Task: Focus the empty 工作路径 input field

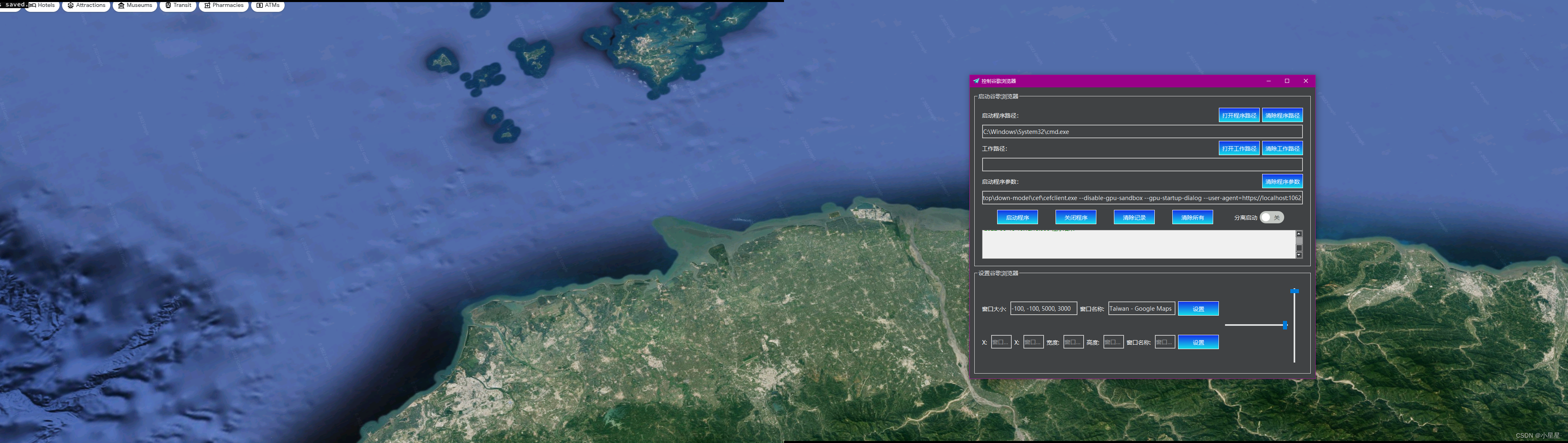Action: coord(1142,164)
